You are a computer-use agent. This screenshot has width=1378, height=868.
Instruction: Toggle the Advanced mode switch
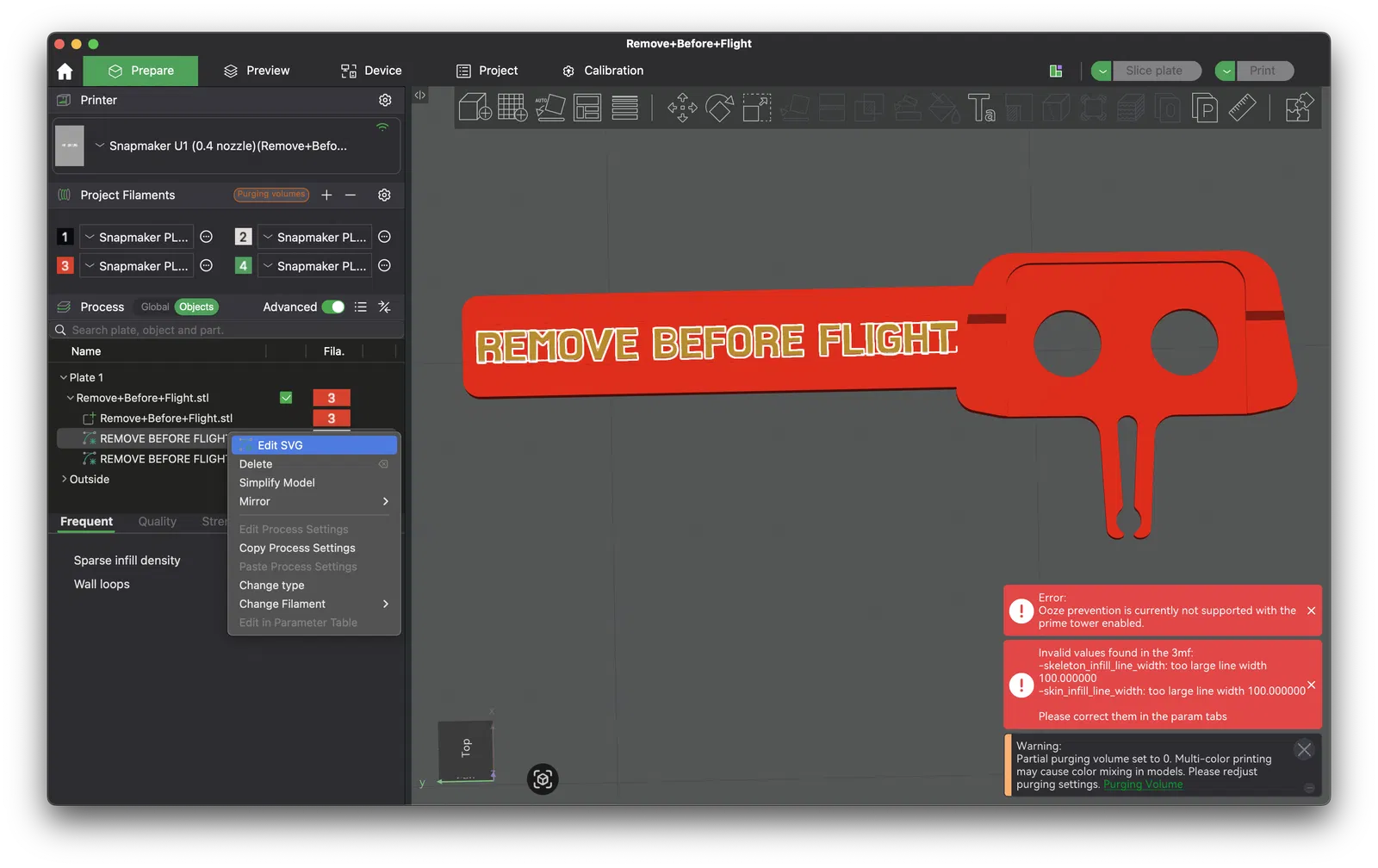point(333,307)
